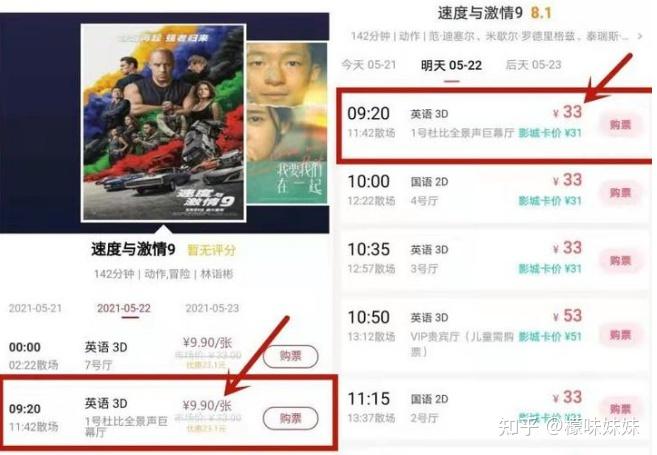Click the 暂无评分 rating label
This screenshot has width=657, height=455.
[212, 250]
